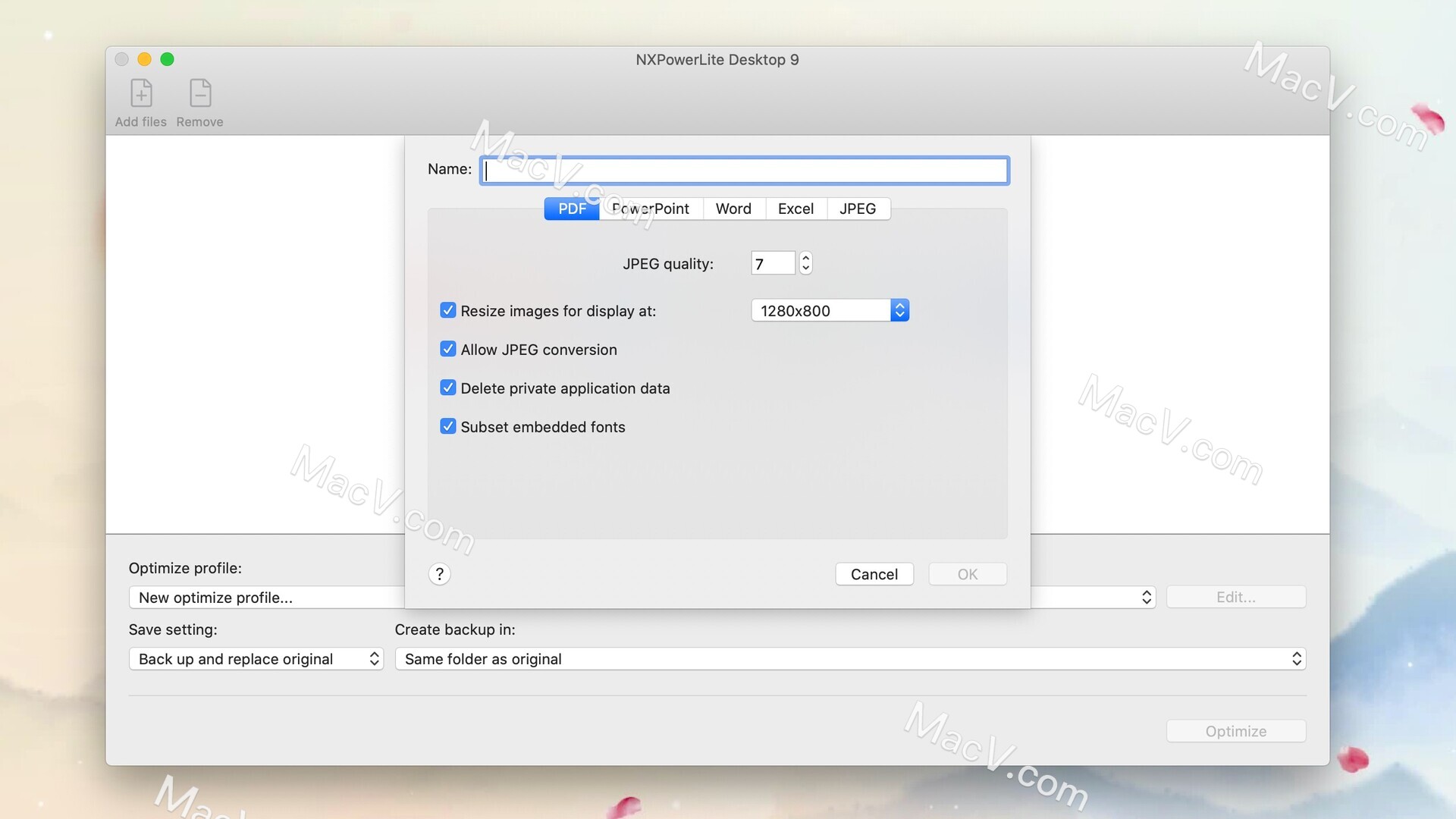This screenshot has width=1456, height=819.
Task: Select the Excel optimization tab
Action: click(795, 208)
